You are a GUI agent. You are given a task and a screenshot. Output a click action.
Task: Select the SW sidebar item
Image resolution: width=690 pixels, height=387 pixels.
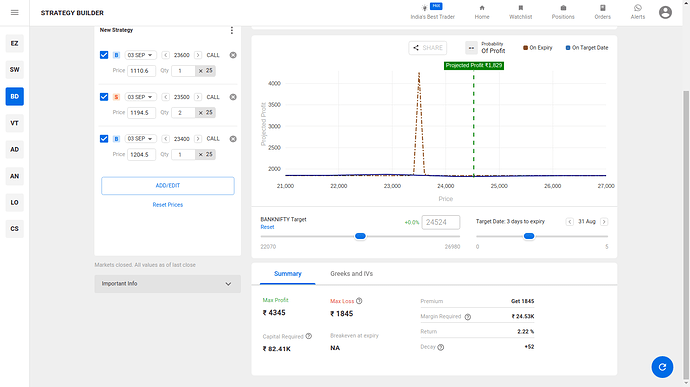[15, 70]
